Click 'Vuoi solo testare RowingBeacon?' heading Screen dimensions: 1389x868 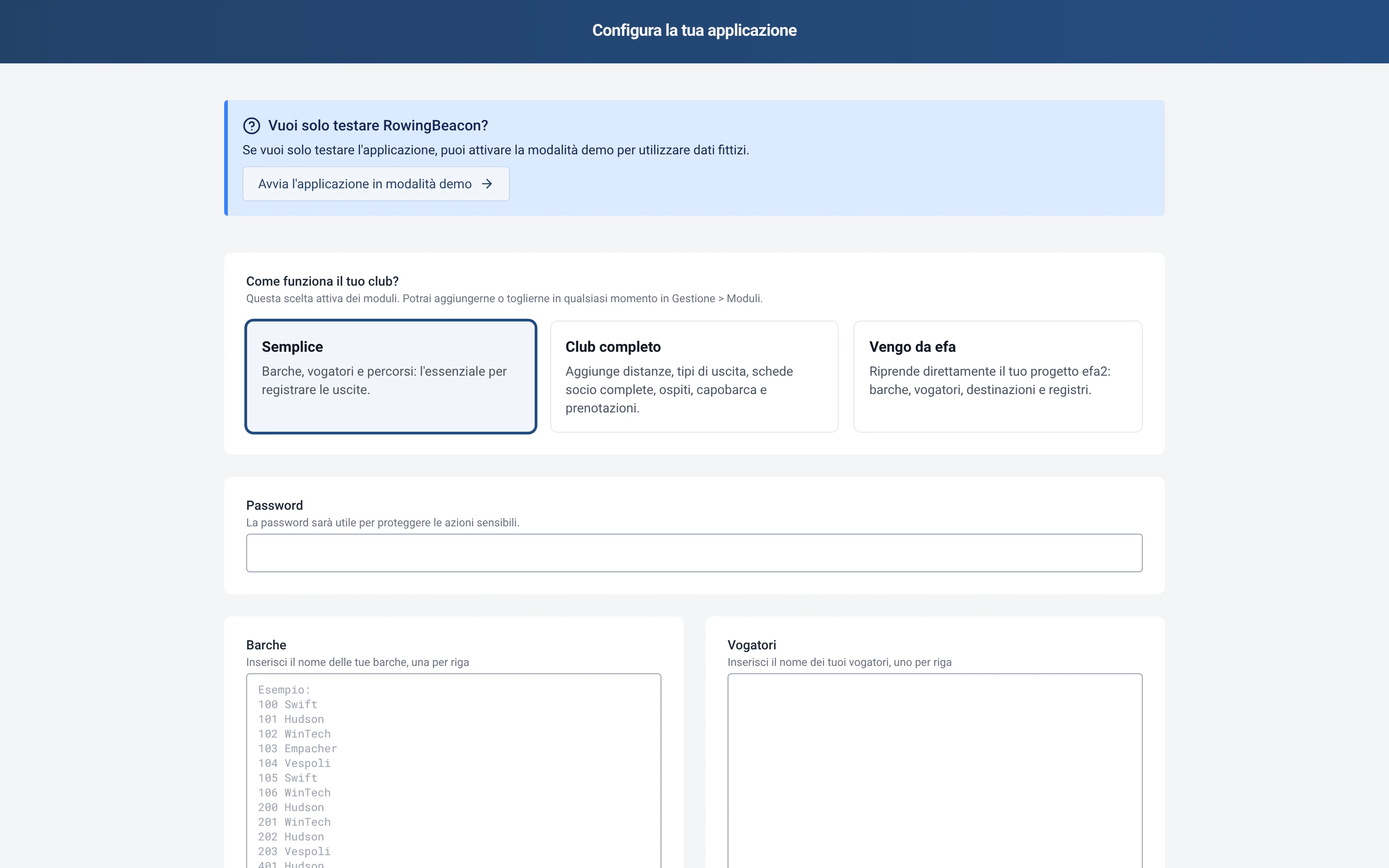point(378,126)
